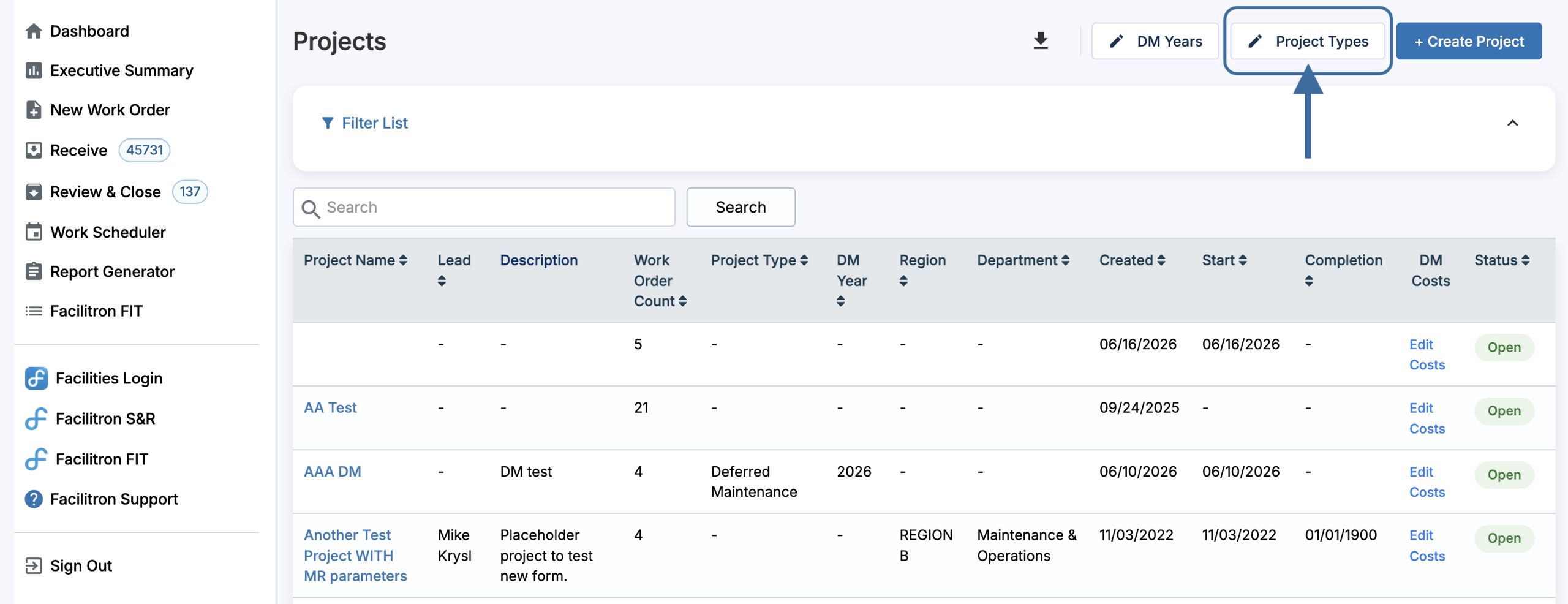The height and width of the screenshot is (604, 1568).
Task: Click the Facilitron FIT list icon
Action: [x=34, y=311]
